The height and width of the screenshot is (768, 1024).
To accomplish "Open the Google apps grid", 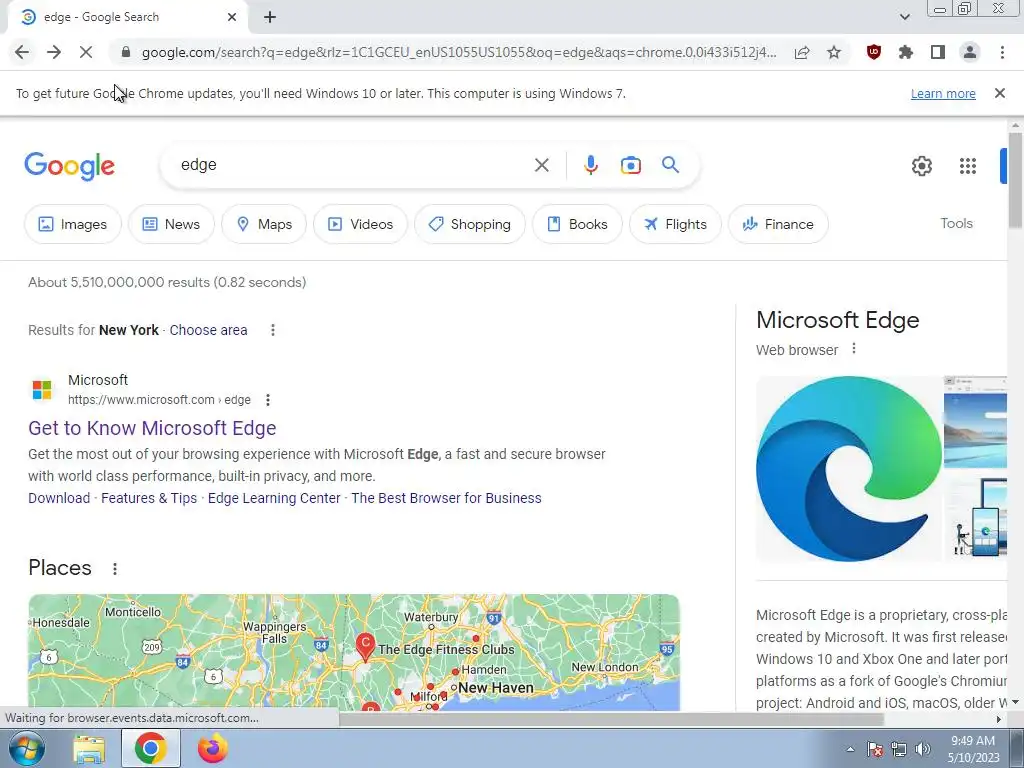I will [x=968, y=166].
